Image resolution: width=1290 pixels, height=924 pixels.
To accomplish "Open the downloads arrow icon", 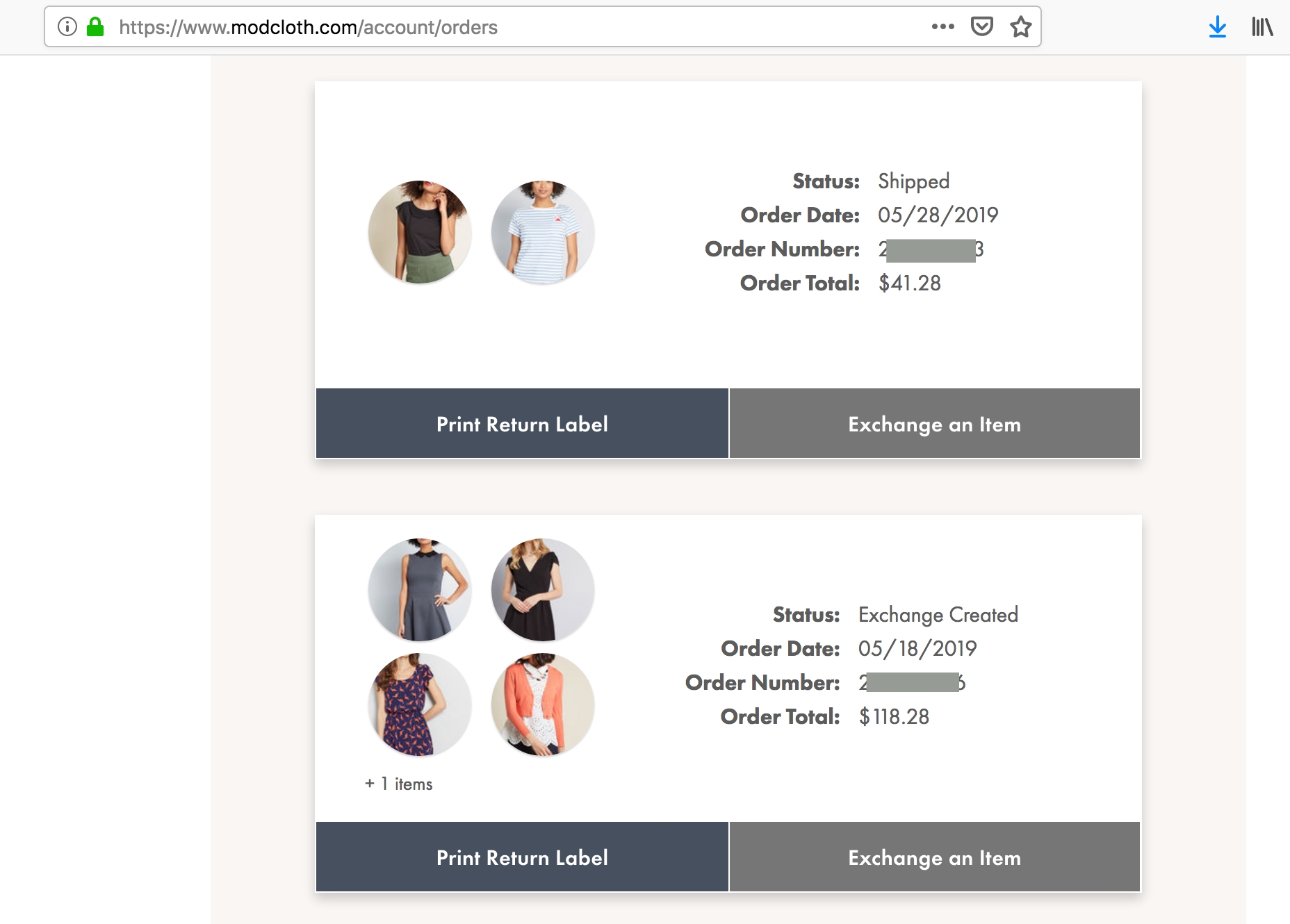I will (x=1217, y=27).
